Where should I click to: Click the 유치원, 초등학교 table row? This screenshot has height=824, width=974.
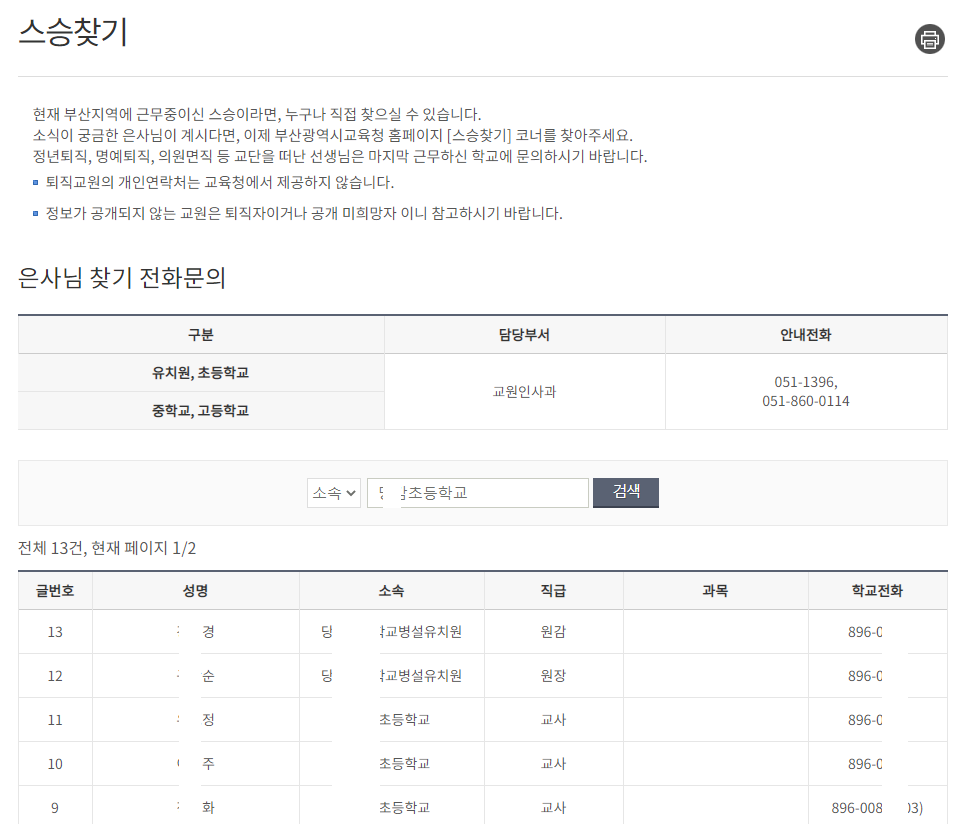[200, 370]
